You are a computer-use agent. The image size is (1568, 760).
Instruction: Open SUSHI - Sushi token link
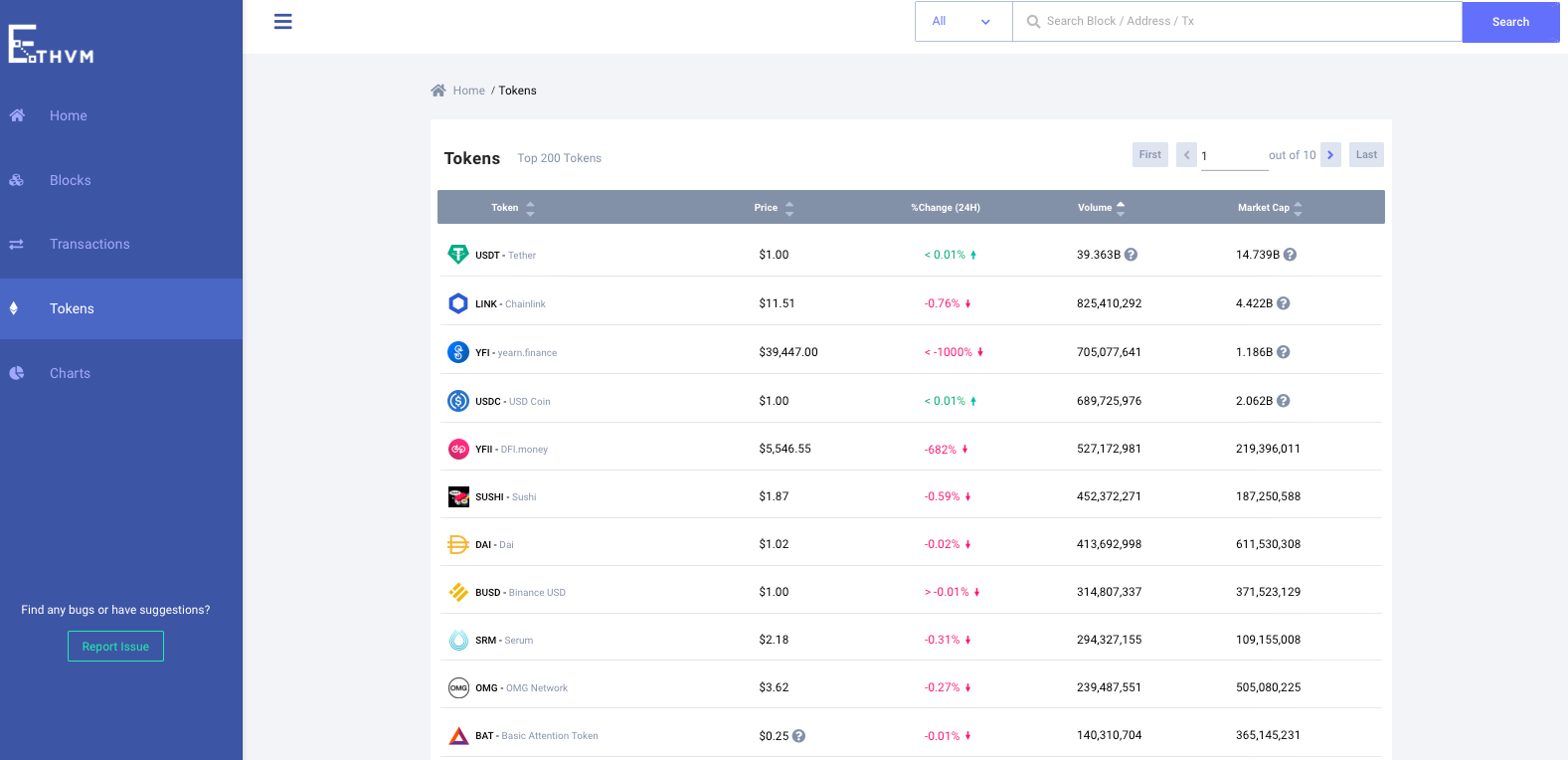(x=505, y=497)
